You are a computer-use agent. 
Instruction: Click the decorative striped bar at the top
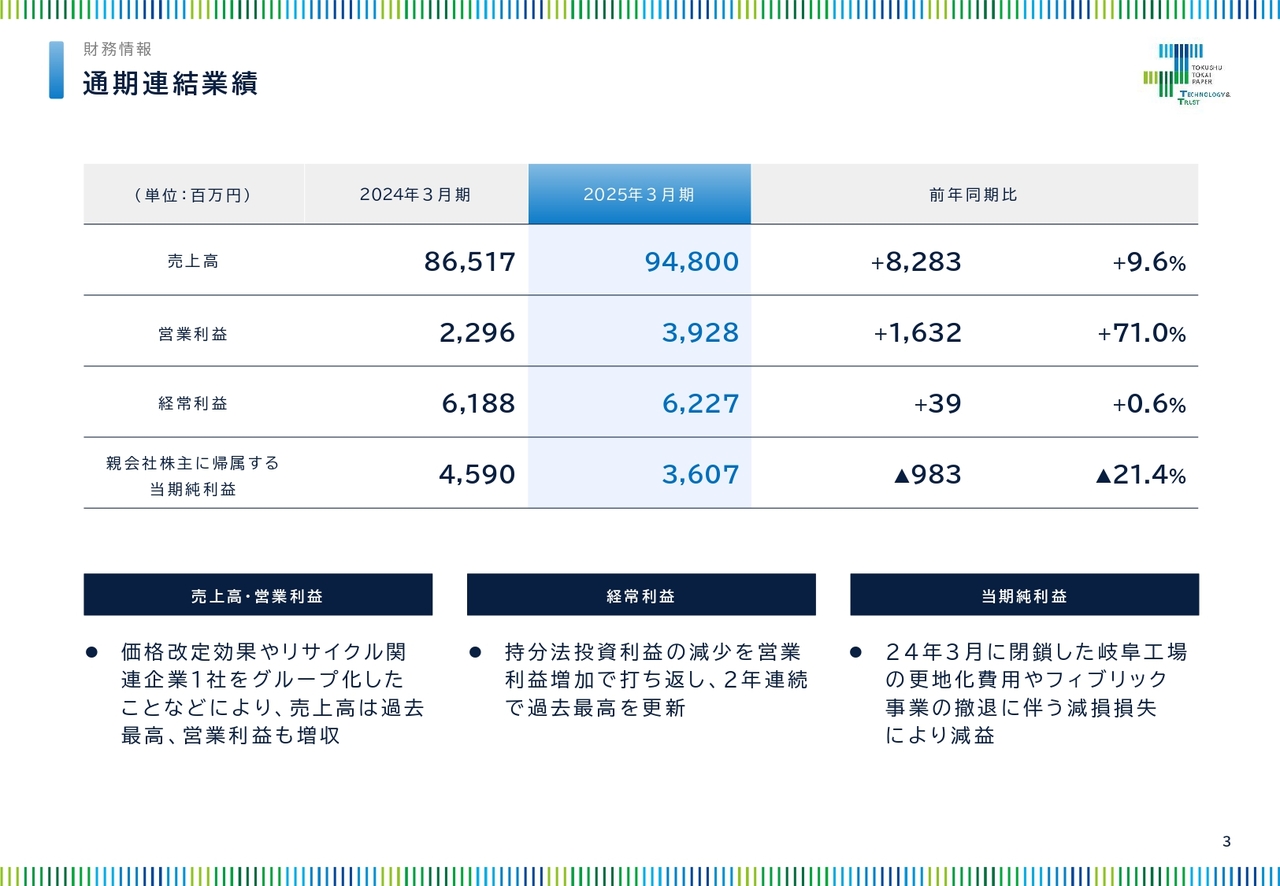pyautogui.click(x=640, y=9)
